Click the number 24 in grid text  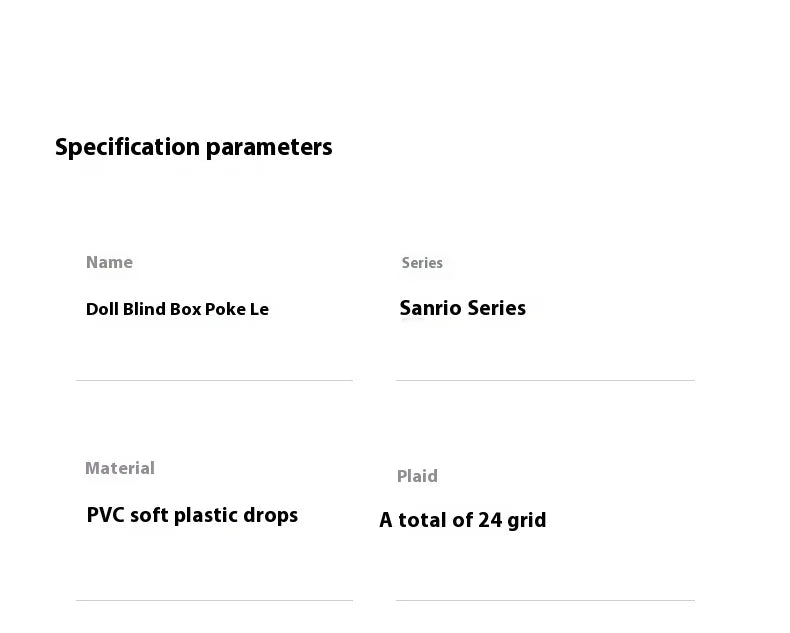point(490,521)
